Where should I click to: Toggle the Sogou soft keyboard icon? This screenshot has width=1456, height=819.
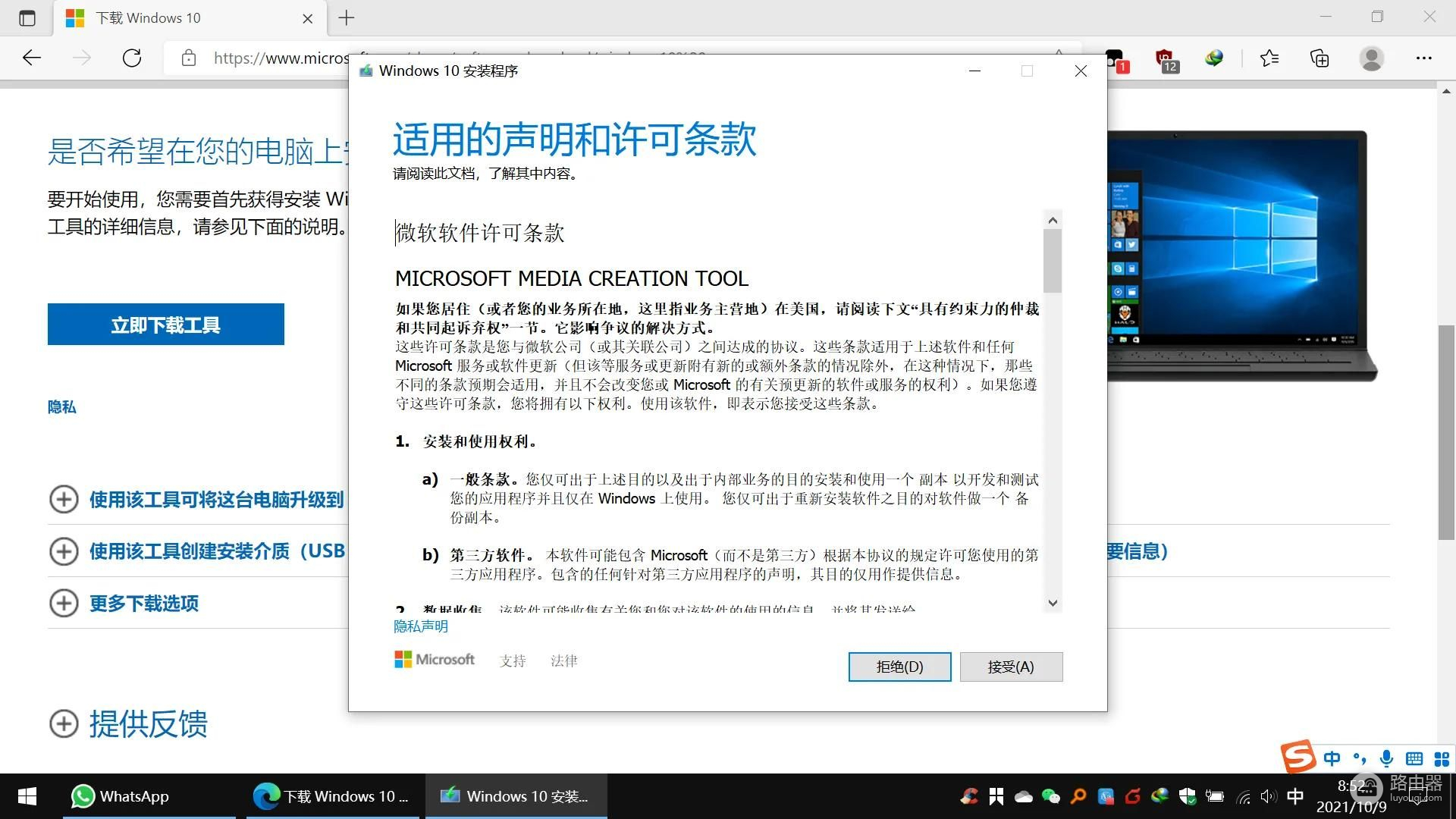1414,758
